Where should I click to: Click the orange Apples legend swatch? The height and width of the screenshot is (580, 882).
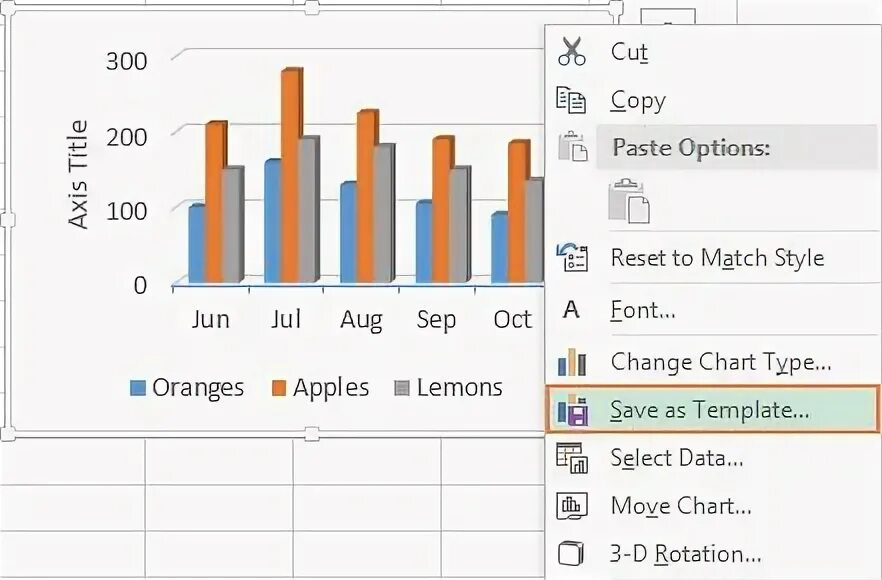(x=279, y=388)
